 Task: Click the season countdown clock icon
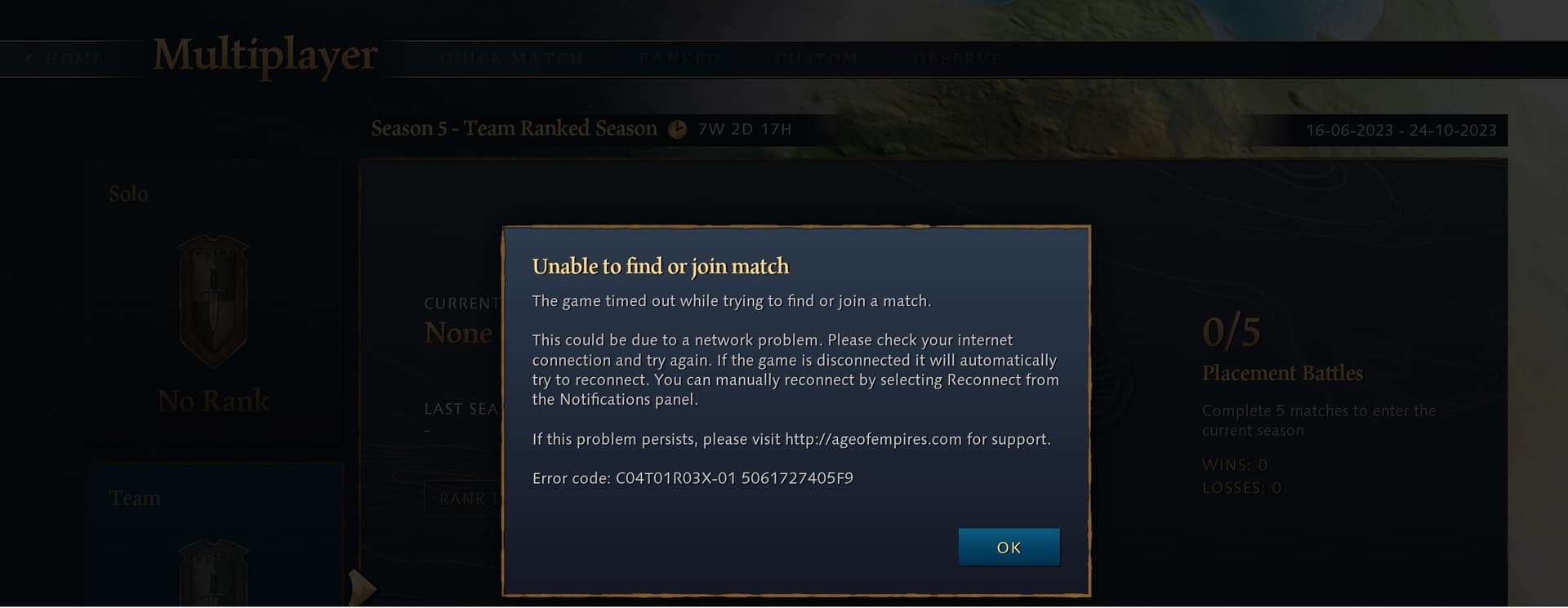(x=678, y=129)
